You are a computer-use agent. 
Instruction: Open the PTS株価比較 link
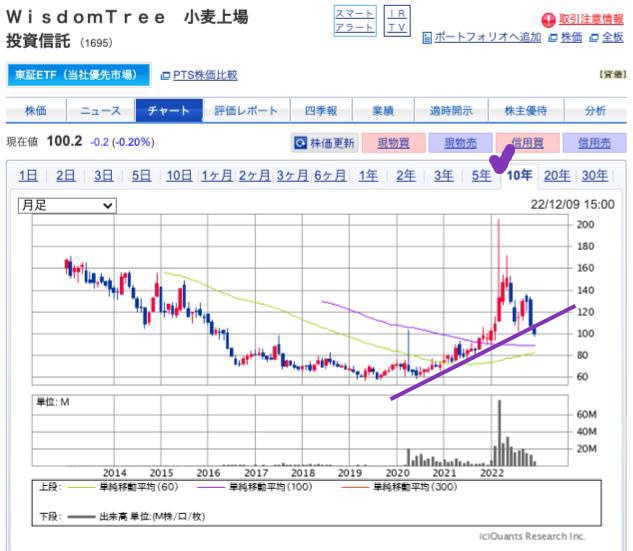click(x=205, y=75)
